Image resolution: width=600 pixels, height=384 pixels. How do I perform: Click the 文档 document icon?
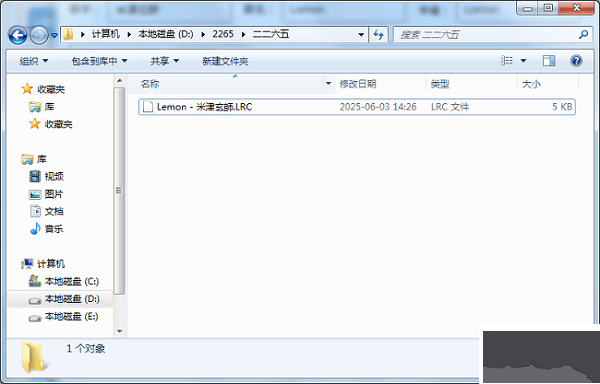[35, 211]
